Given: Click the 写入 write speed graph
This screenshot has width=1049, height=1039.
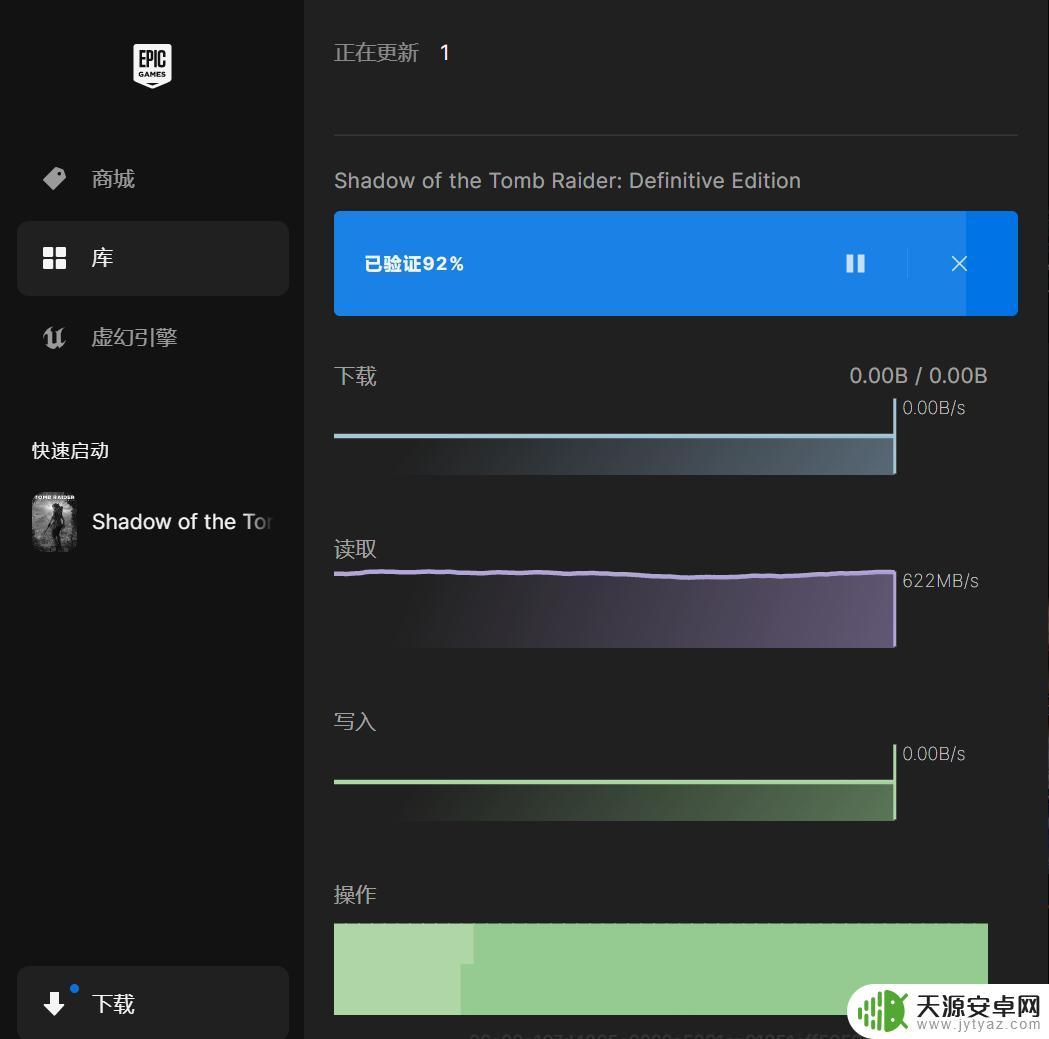Looking at the screenshot, I should [x=615, y=782].
